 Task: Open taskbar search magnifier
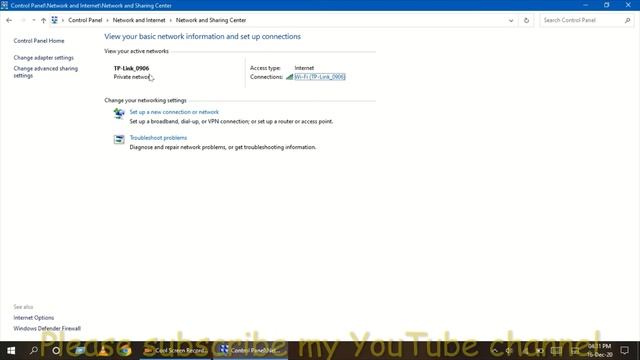[x=33, y=351]
